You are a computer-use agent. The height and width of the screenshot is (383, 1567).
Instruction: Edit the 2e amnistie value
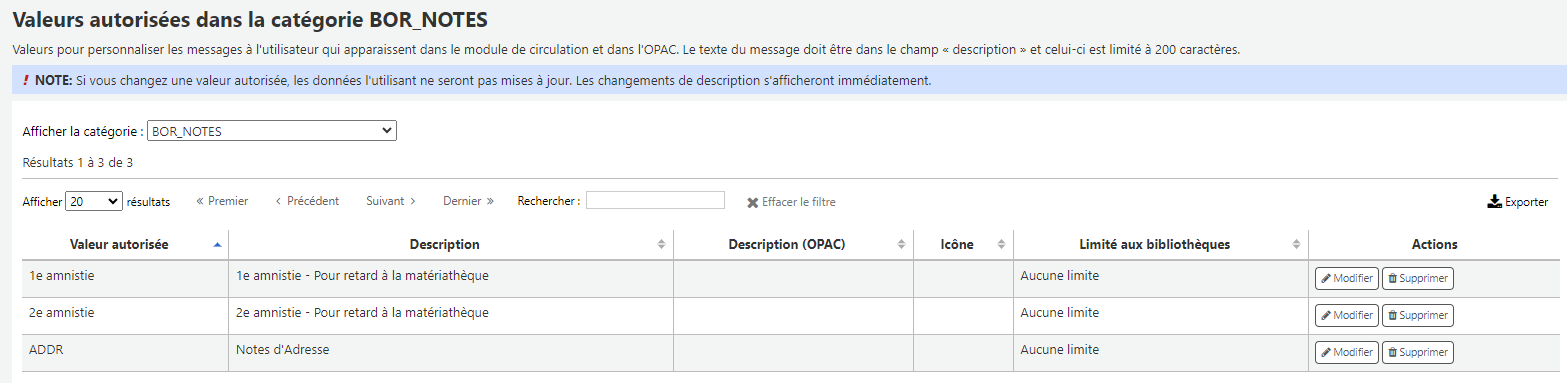point(1346,315)
